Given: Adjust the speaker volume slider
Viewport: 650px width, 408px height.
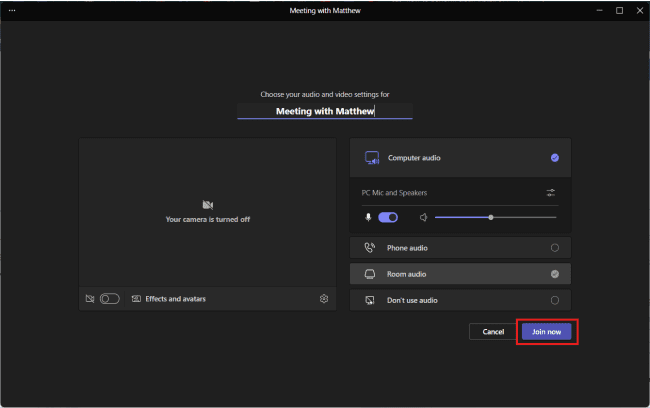Looking at the screenshot, I should pos(491,217).
